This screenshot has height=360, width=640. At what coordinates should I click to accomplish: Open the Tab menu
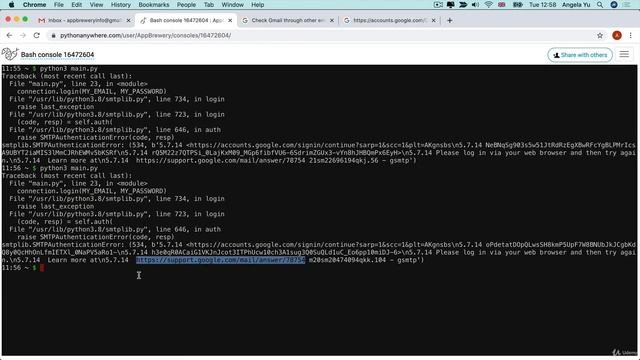(x=209, y=4)
